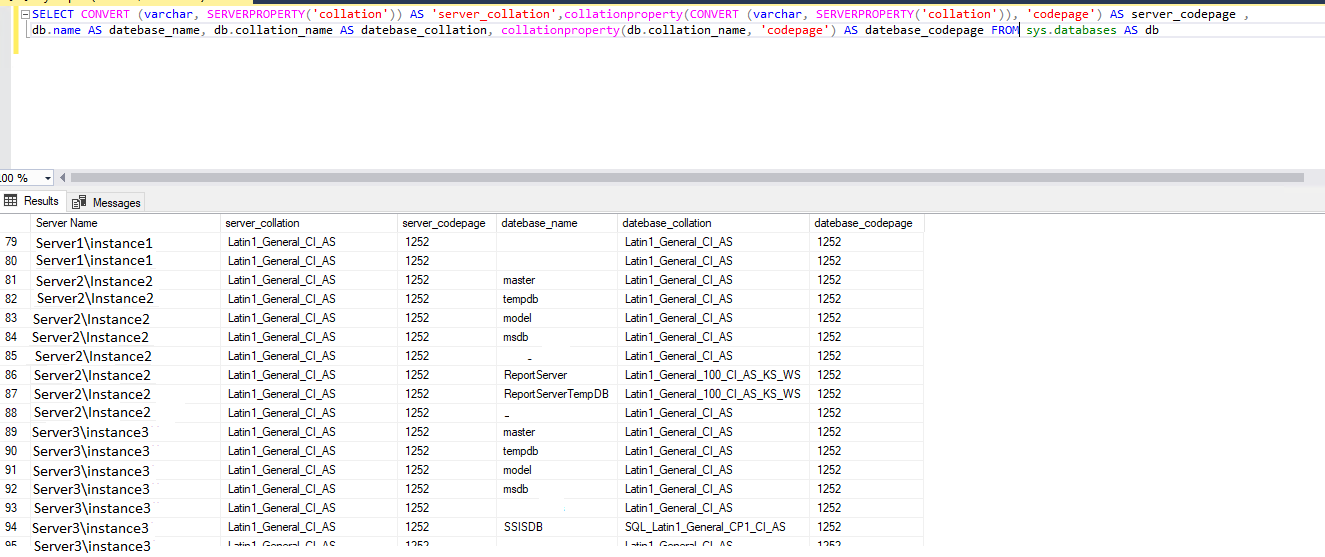1325x557 pixels.
Task: Click the msdb cell in row 84
Action: coord(557,337)
